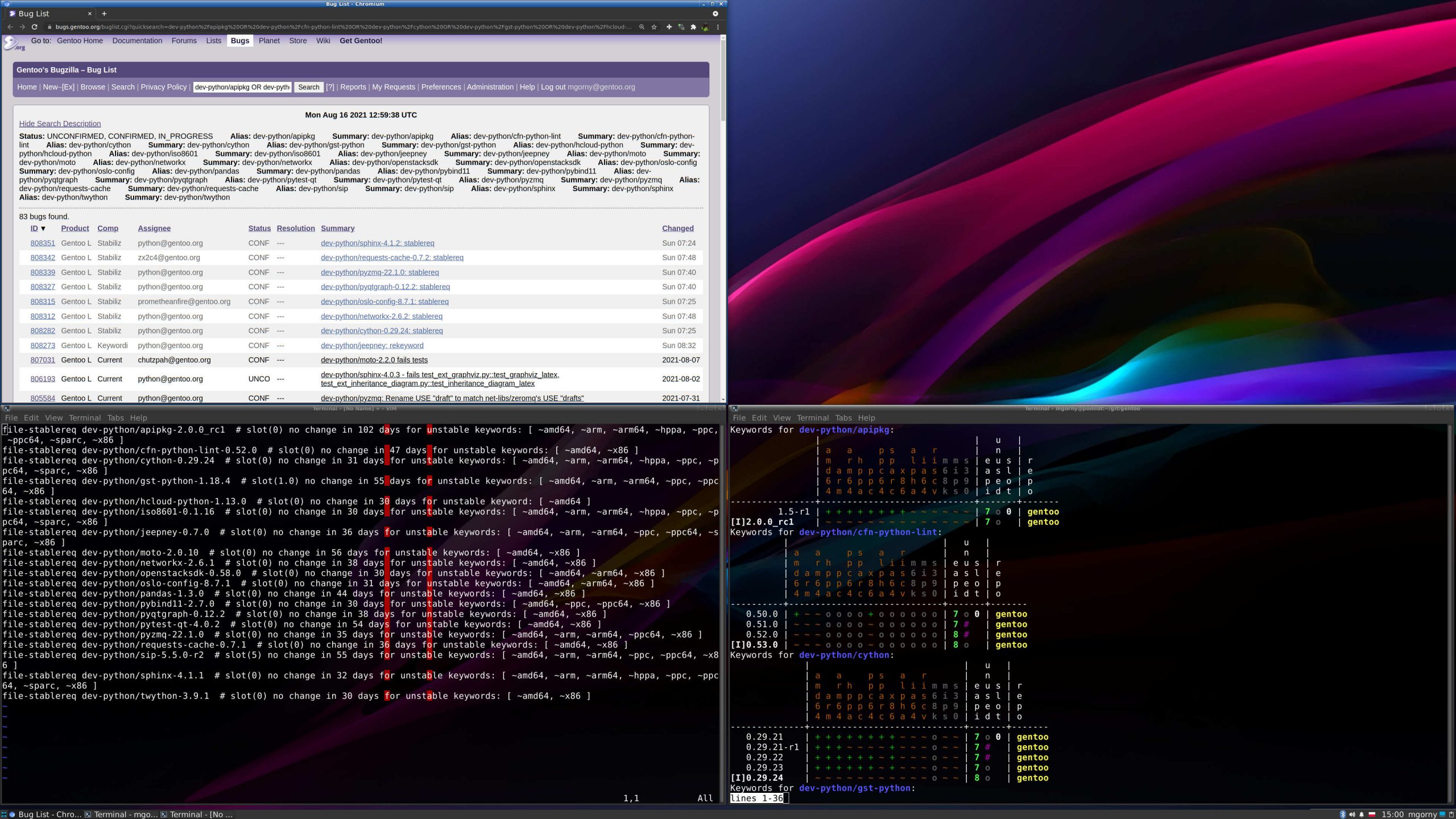Open sphinx-4.1.2 stablereq bug summary
This screenshot has height=819, width=1456.
pyautogui.click(x=377, y=243)
